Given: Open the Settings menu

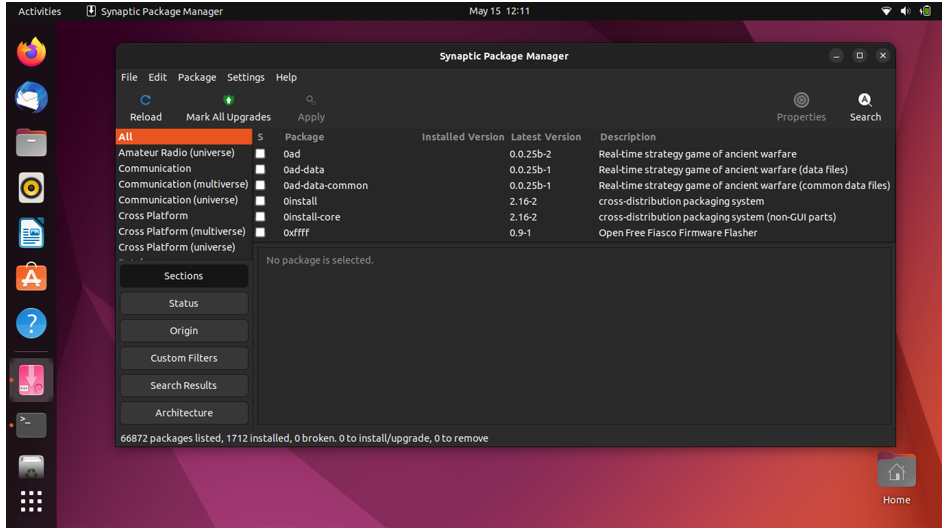Looking at the screenshot, I should pyautogui.click(x=245, y=77).
